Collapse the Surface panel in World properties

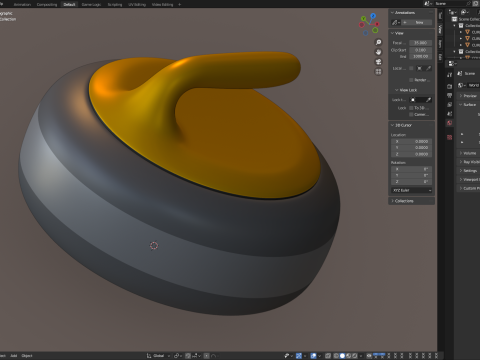[461, 105]
